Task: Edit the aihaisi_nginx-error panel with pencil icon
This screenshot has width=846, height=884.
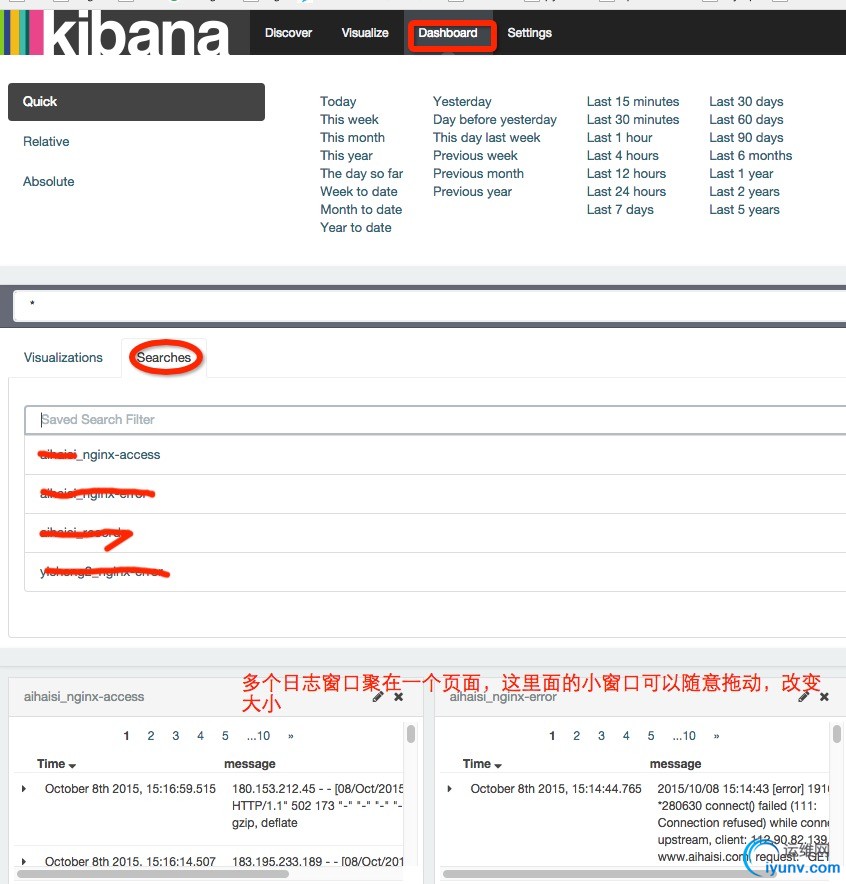Action: click(x=804, y=697)
